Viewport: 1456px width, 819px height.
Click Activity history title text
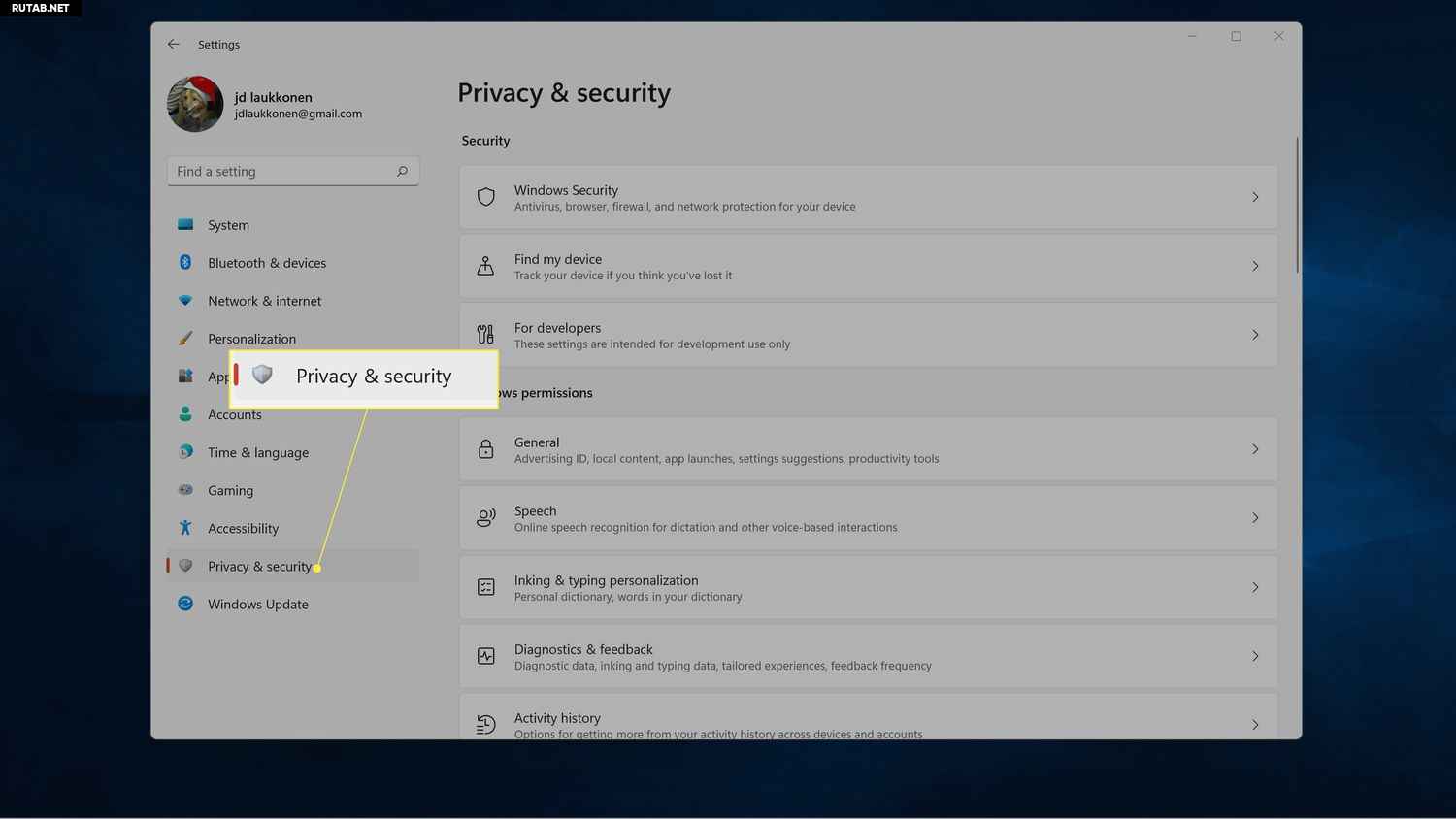(x=557, y=718)
